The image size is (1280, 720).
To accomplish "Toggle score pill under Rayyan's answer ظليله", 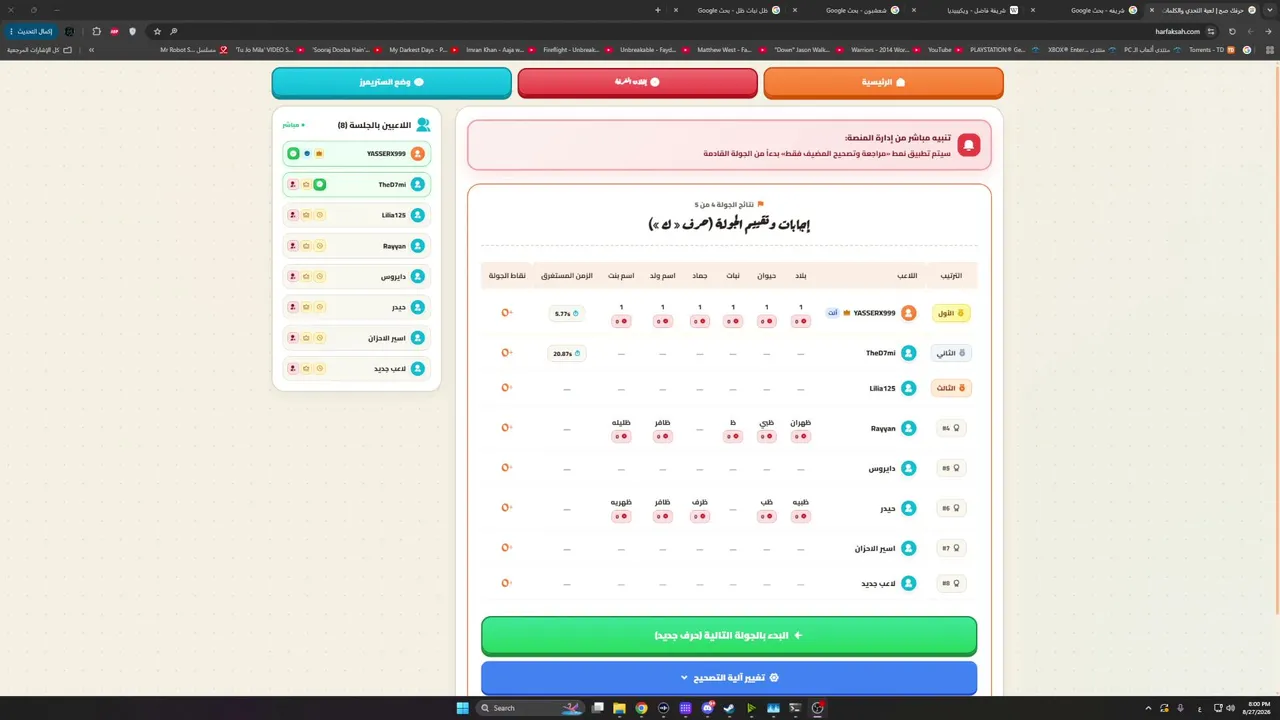I will pyautogui.click(x=621, y=437).
